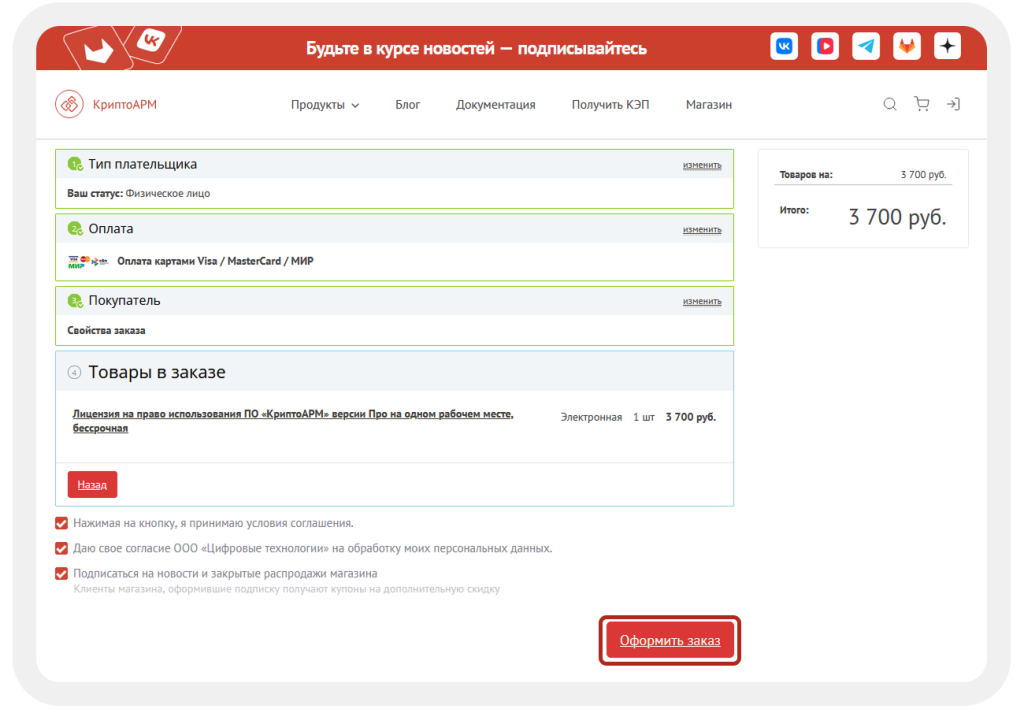The height and width of the screenshot is (709, 1024).
Task: Click изменить next to Оплата section
Action: coord(701,228)
